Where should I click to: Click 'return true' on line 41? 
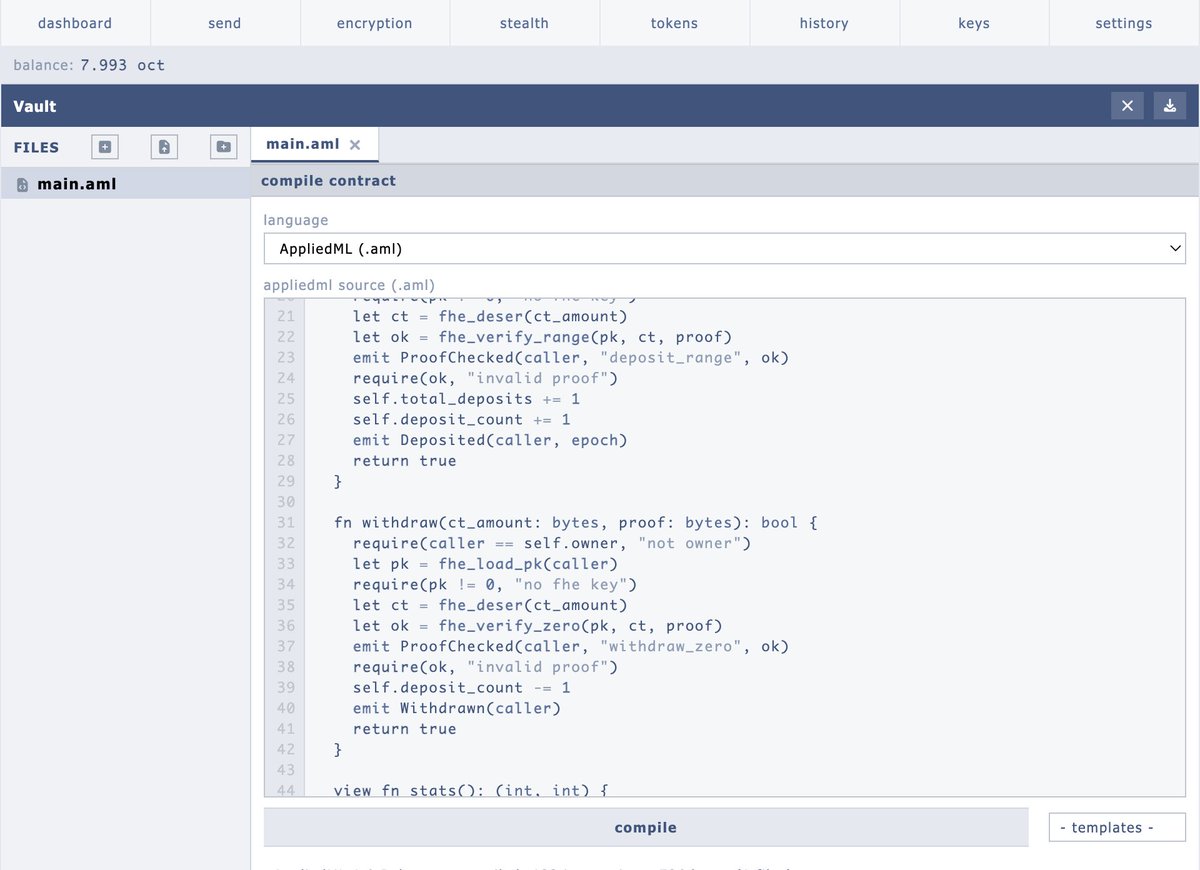405,729
